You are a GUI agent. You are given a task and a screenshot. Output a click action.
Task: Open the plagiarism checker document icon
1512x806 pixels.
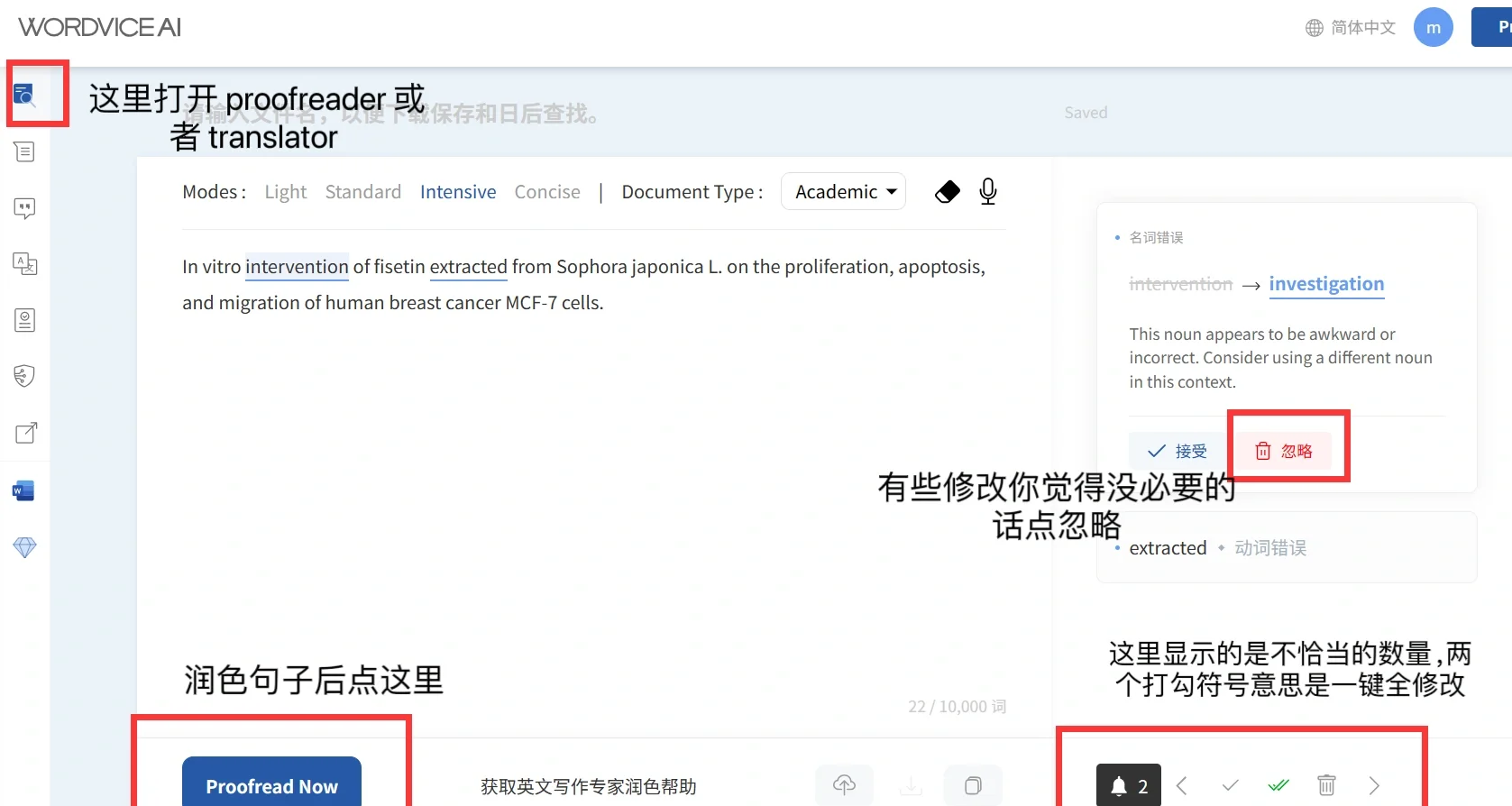pyautogui.click(x=24, y=320)
